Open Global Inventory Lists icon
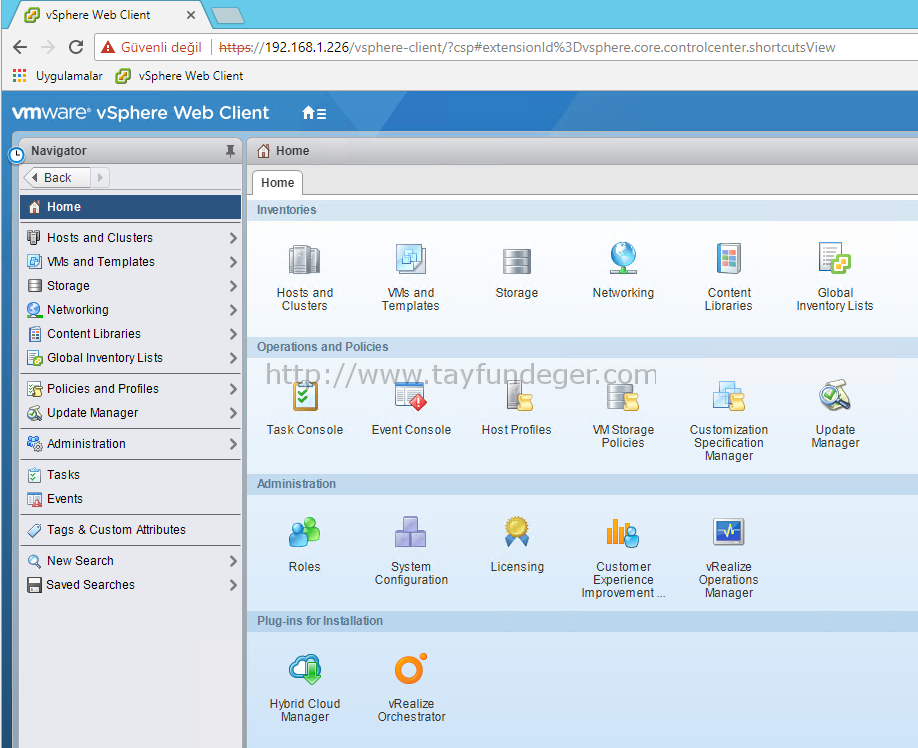The image size is (918, 748). coord(834,258)
